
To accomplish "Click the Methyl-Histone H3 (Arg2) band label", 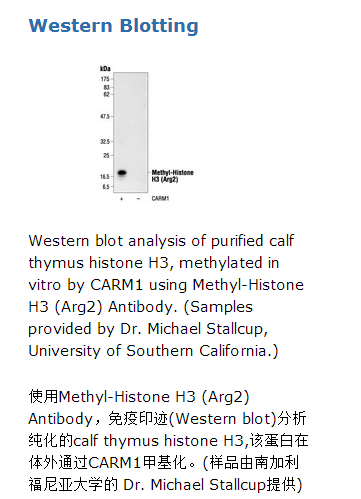I will click(172, 176).
